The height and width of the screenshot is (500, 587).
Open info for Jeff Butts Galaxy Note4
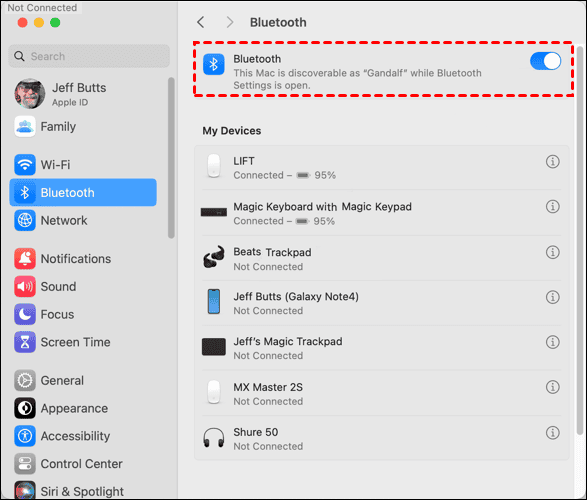[552, 297]
